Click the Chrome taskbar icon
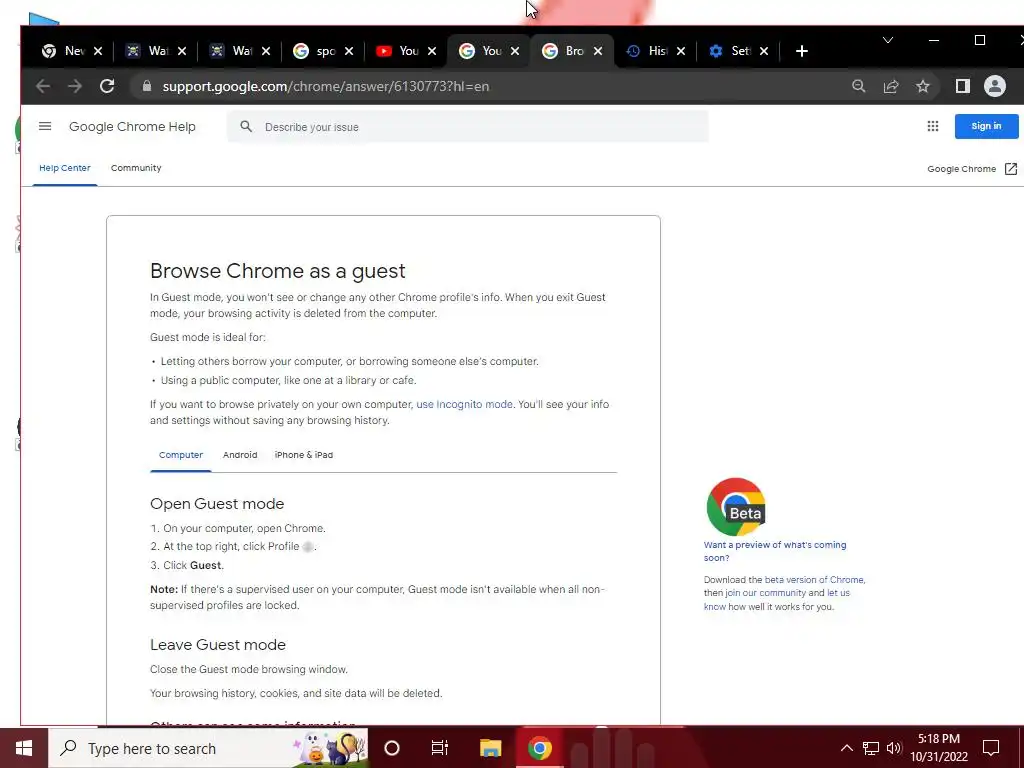The image size is (1024, 768). pos(539,748)
